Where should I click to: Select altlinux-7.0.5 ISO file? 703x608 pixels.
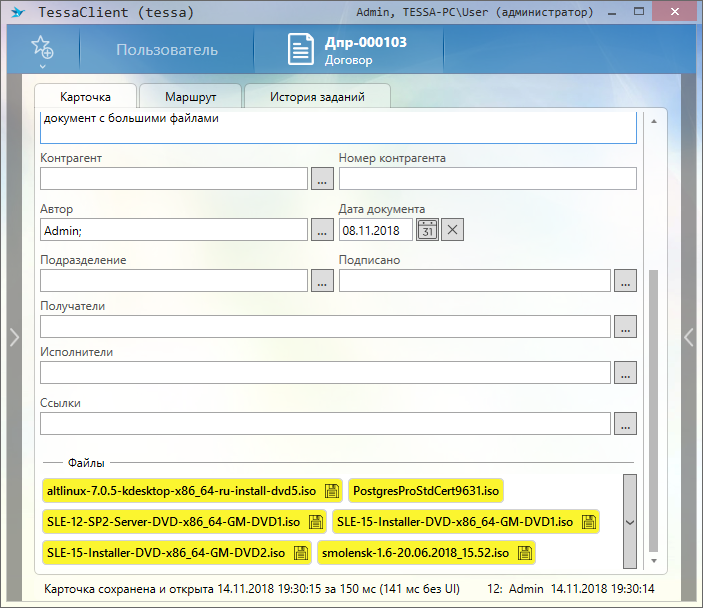click(x=181, y=491)
